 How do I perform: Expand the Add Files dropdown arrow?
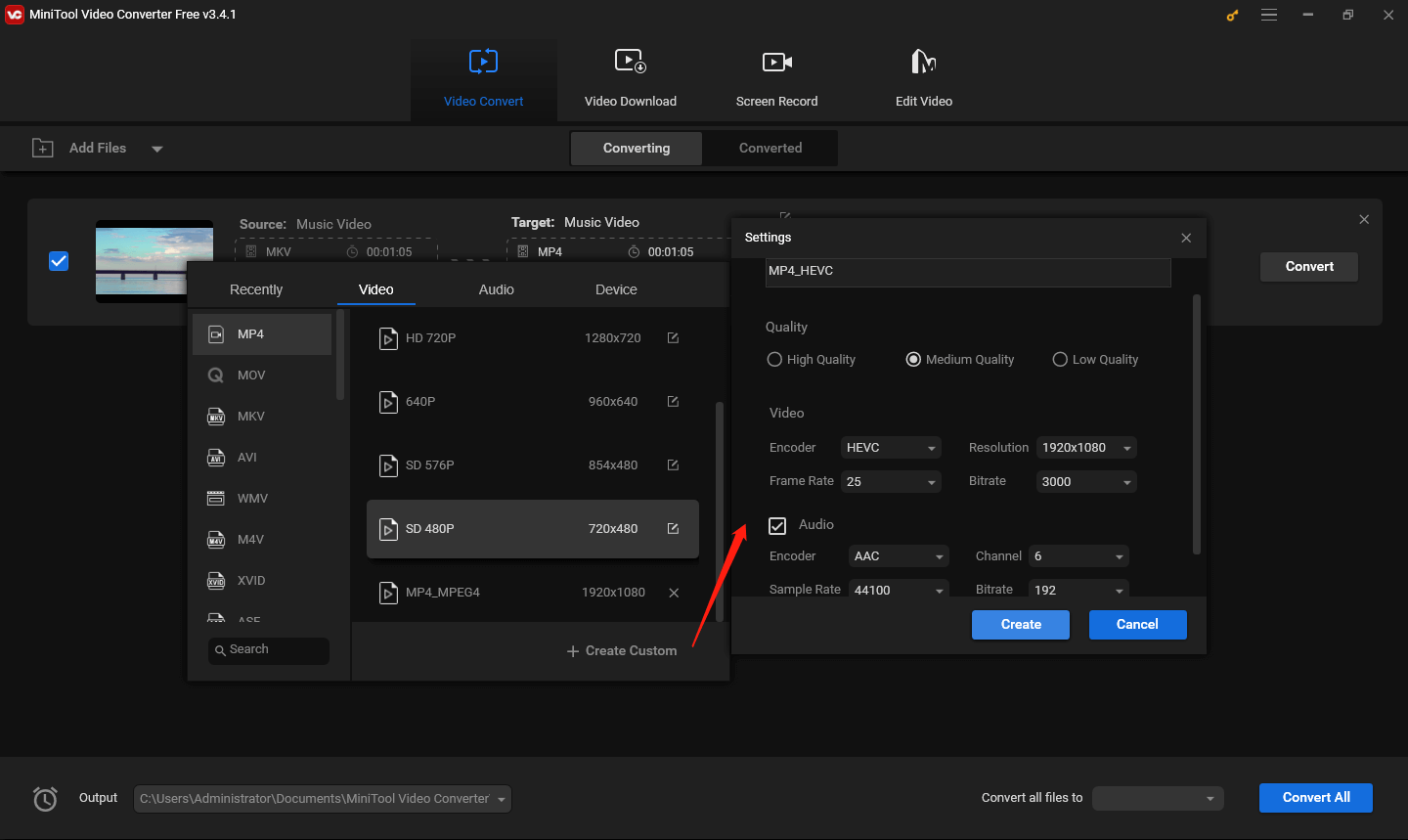pyautogui.click(x=157, y=149)
